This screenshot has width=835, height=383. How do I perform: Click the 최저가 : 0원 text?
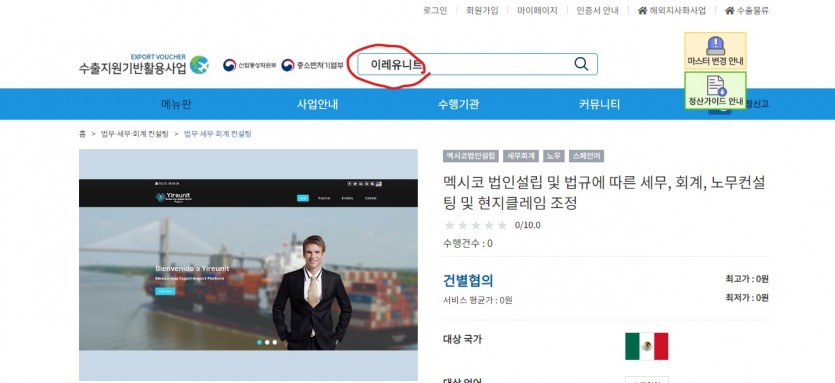[747, 297]
